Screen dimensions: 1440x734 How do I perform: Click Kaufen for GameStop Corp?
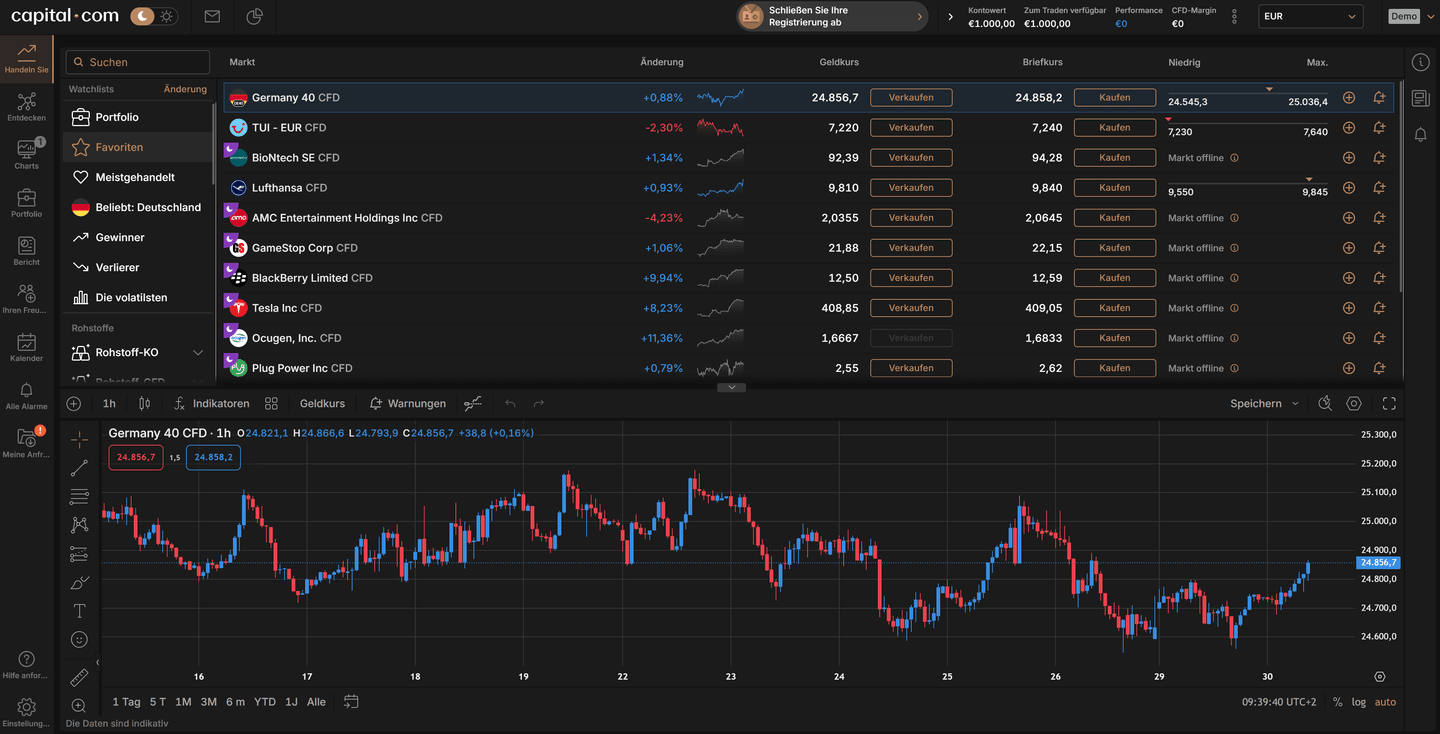[x=1115, y=248]
